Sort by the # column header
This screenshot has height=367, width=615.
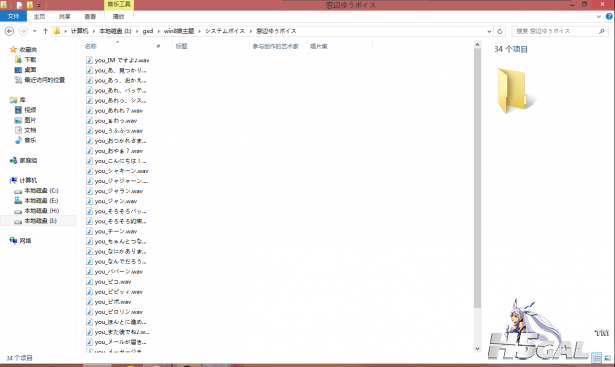pos(158,46)
